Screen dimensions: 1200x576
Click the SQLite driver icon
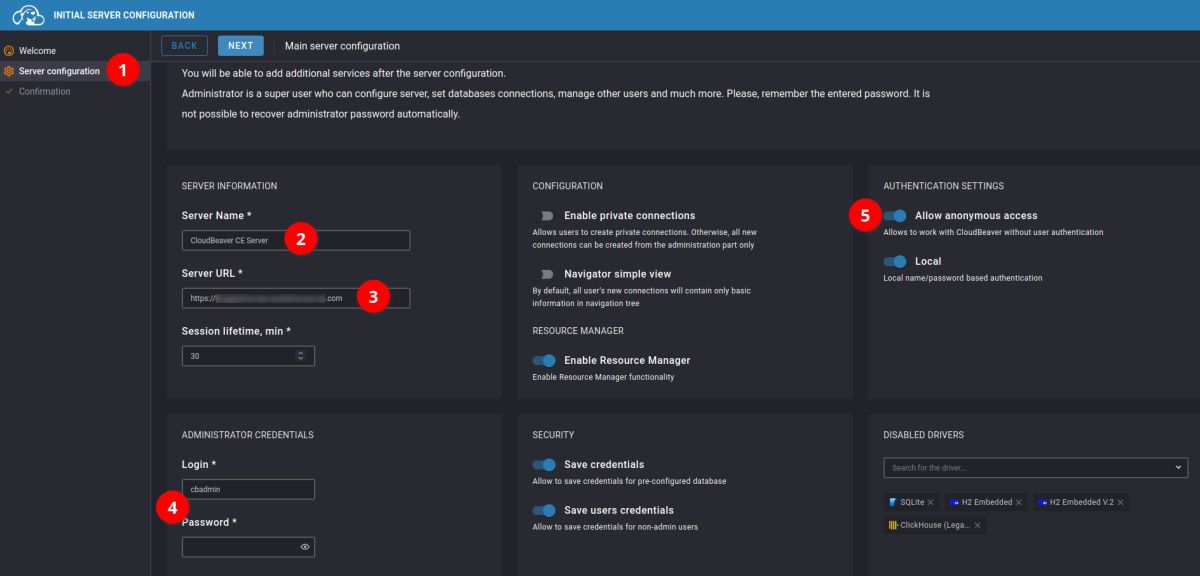893,502
